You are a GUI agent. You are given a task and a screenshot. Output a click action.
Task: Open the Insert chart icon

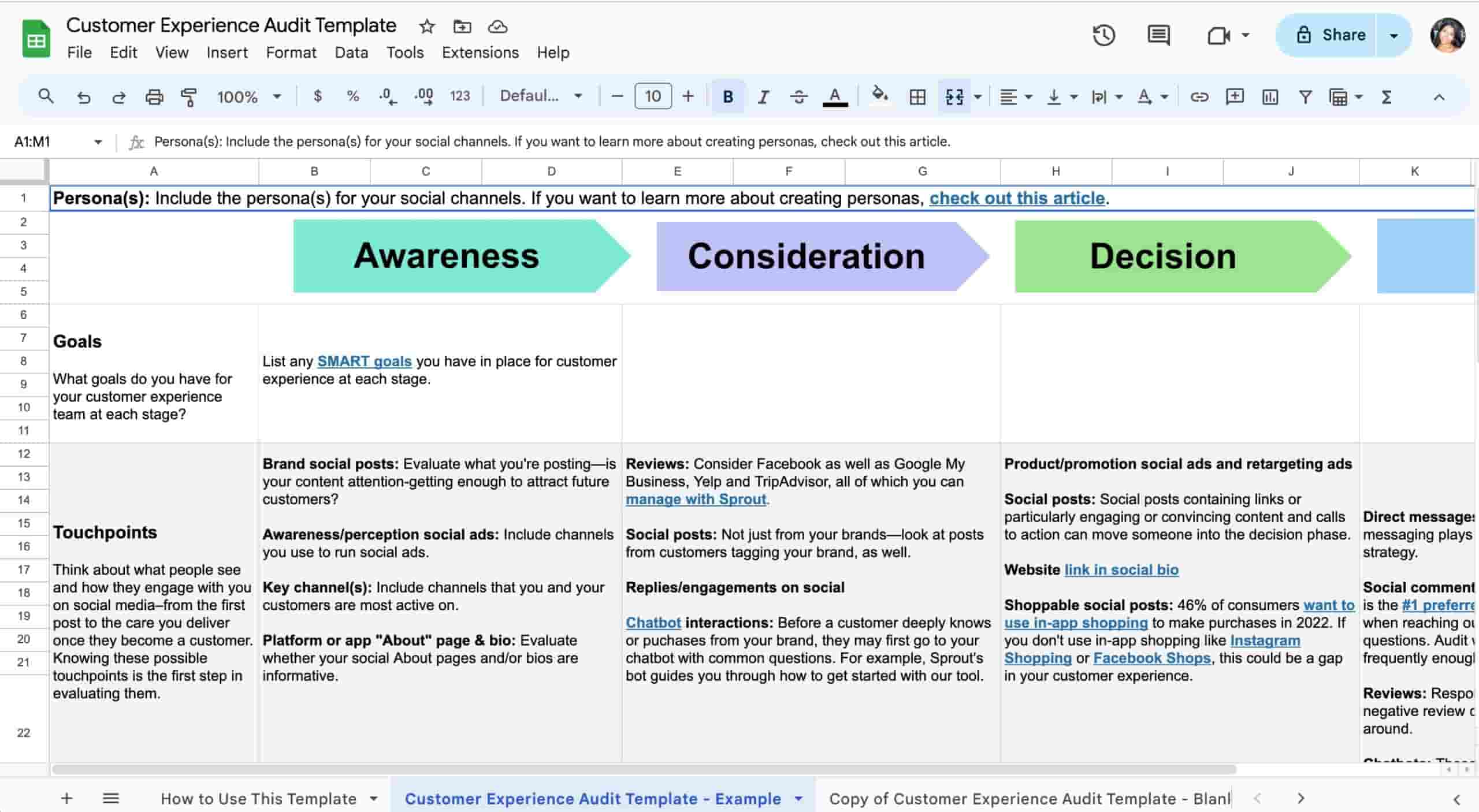click(1269, 96)
